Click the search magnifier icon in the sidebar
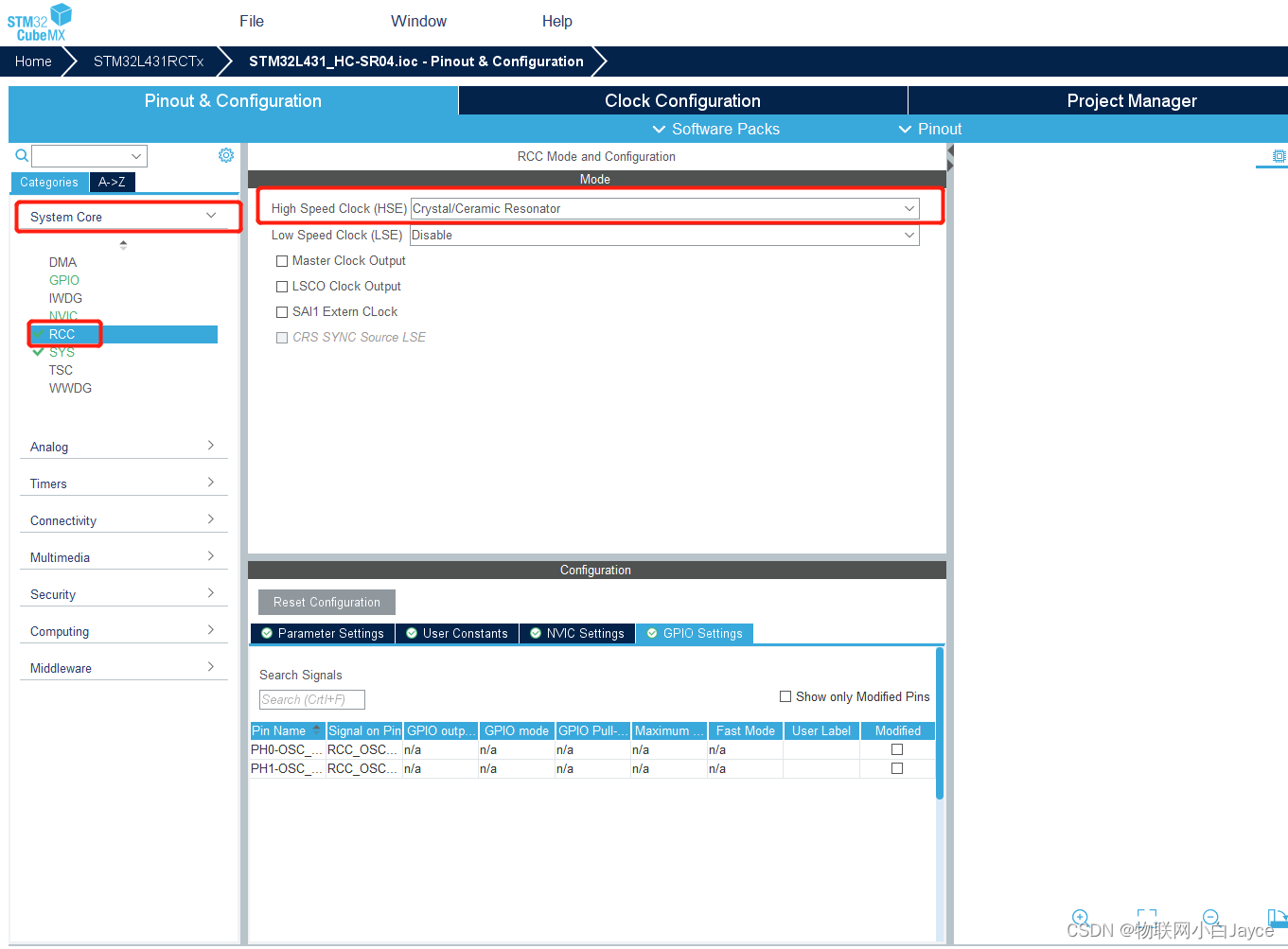Viewport: 1288px width, 949px height. (22, 156)
